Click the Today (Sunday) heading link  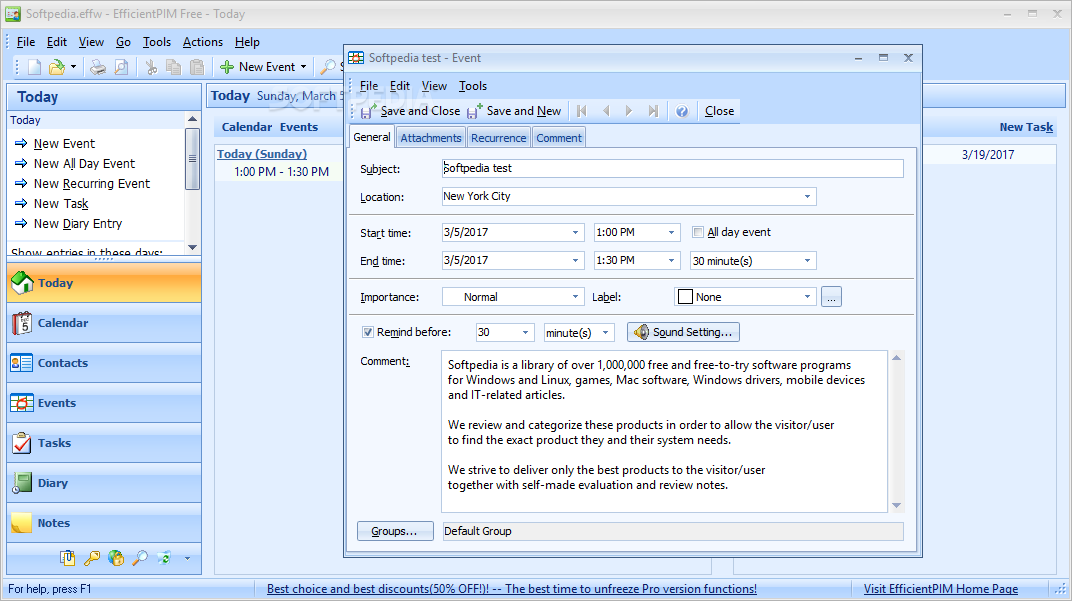(262, 154)
